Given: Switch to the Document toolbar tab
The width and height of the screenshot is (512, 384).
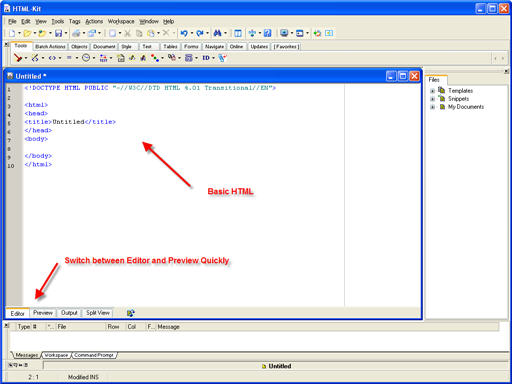Looking at the screenshot, I should [104, 47].
